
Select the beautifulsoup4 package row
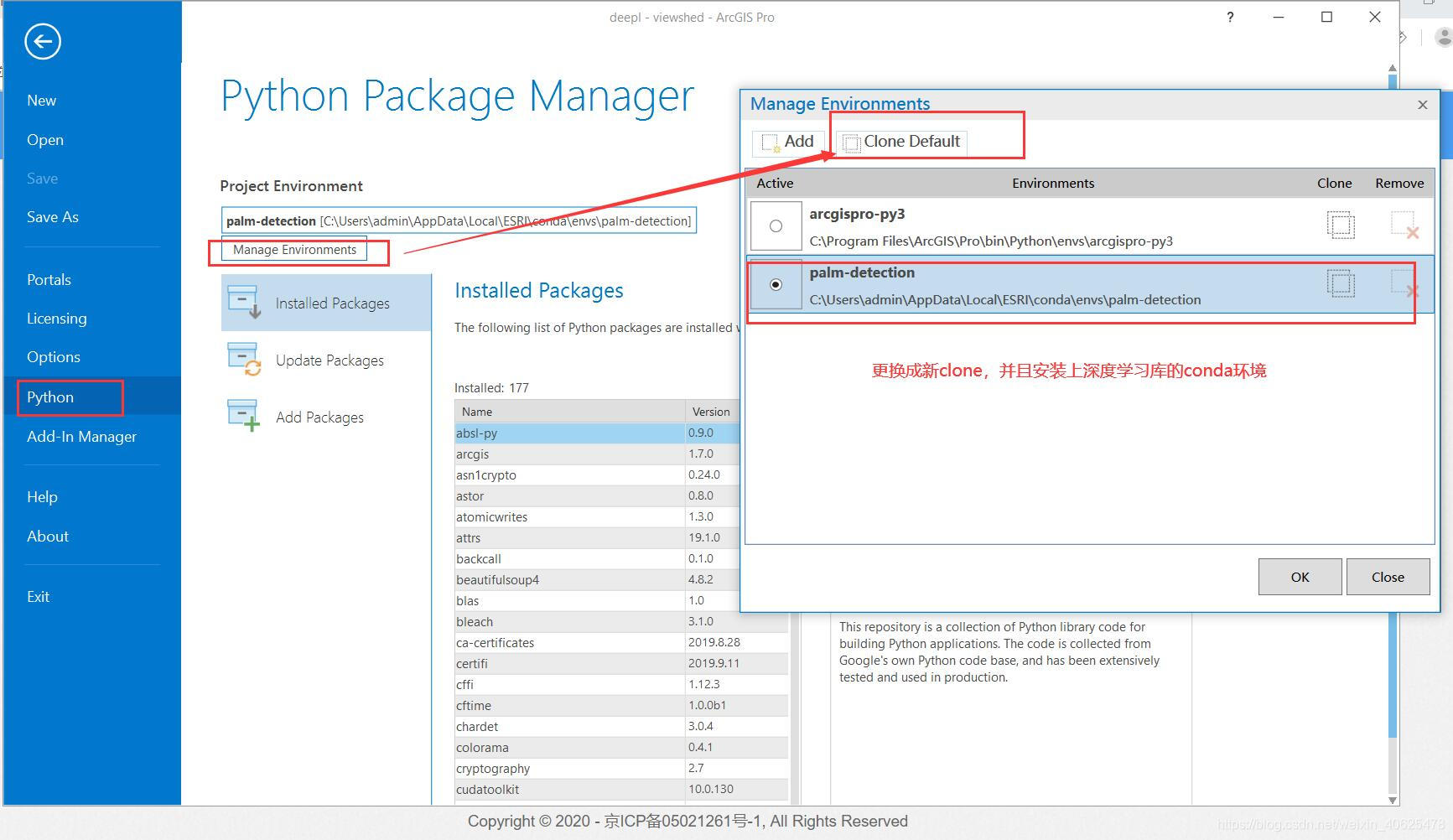pos(597,580)
